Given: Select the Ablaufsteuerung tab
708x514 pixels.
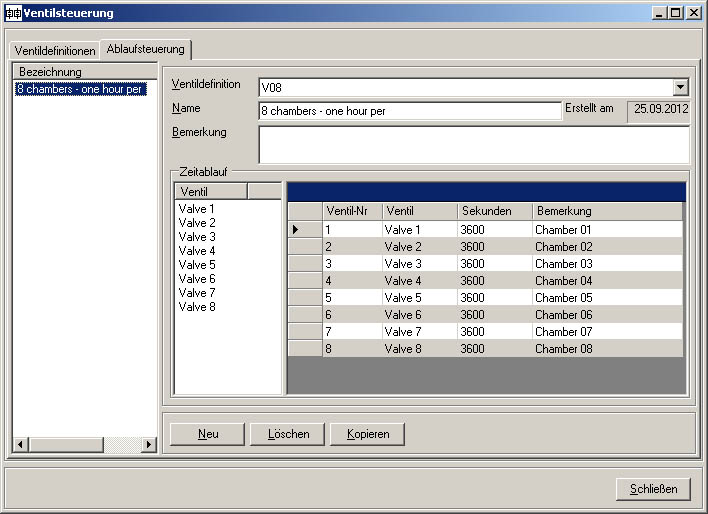Looking at the screenshot, I should coord(146,49).
